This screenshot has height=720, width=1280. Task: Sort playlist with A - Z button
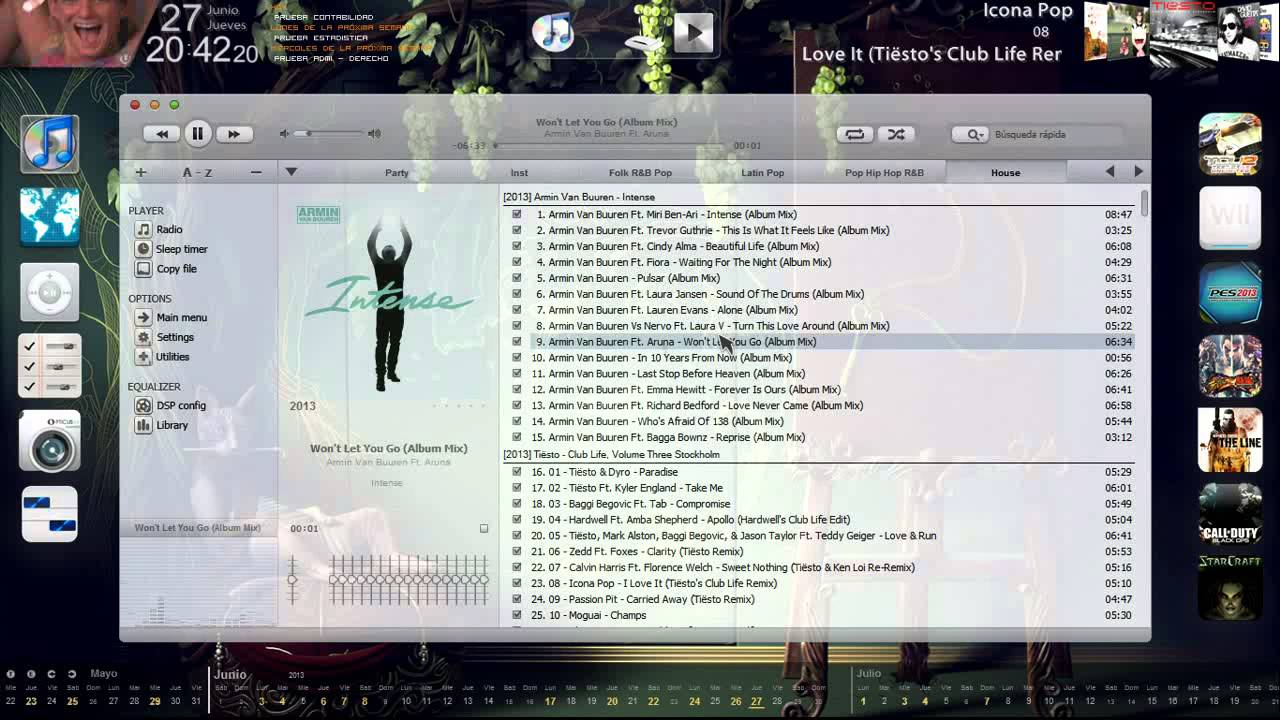tap(197, 172)
